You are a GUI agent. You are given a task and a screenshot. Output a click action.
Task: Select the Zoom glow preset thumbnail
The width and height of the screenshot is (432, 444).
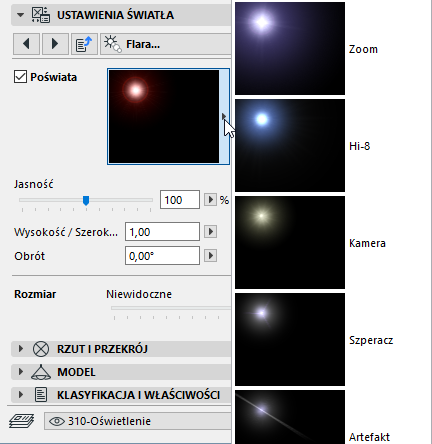tap(290, 48)
